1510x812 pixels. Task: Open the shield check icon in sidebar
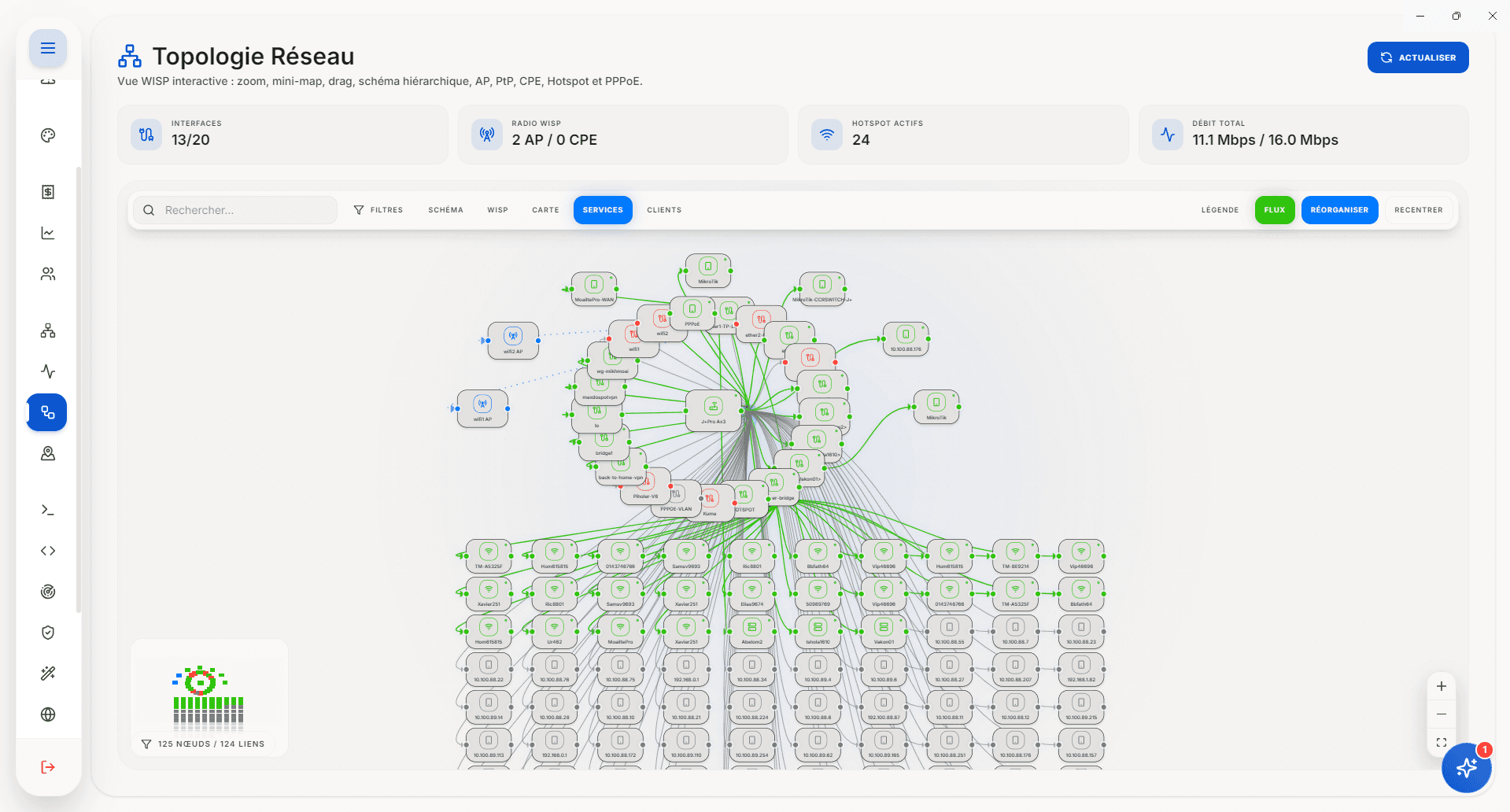48,633
